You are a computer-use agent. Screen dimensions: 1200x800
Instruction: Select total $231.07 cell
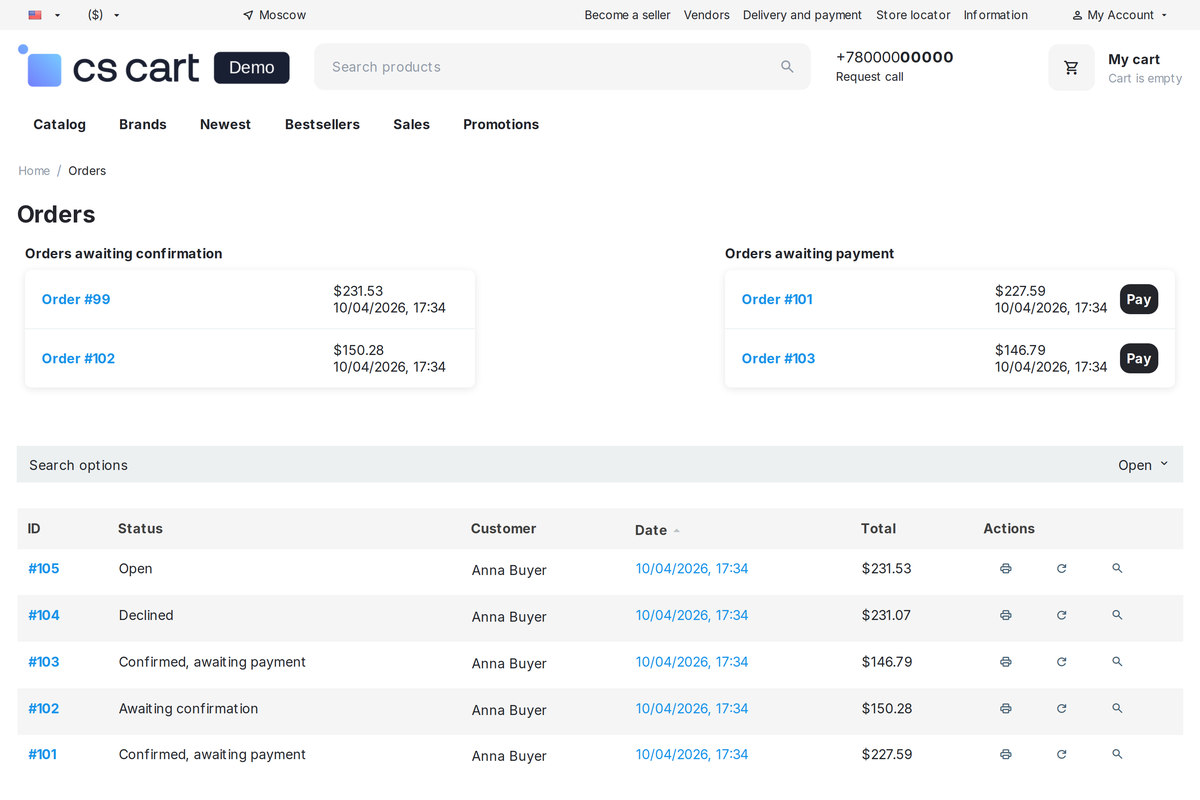(886, 615)
